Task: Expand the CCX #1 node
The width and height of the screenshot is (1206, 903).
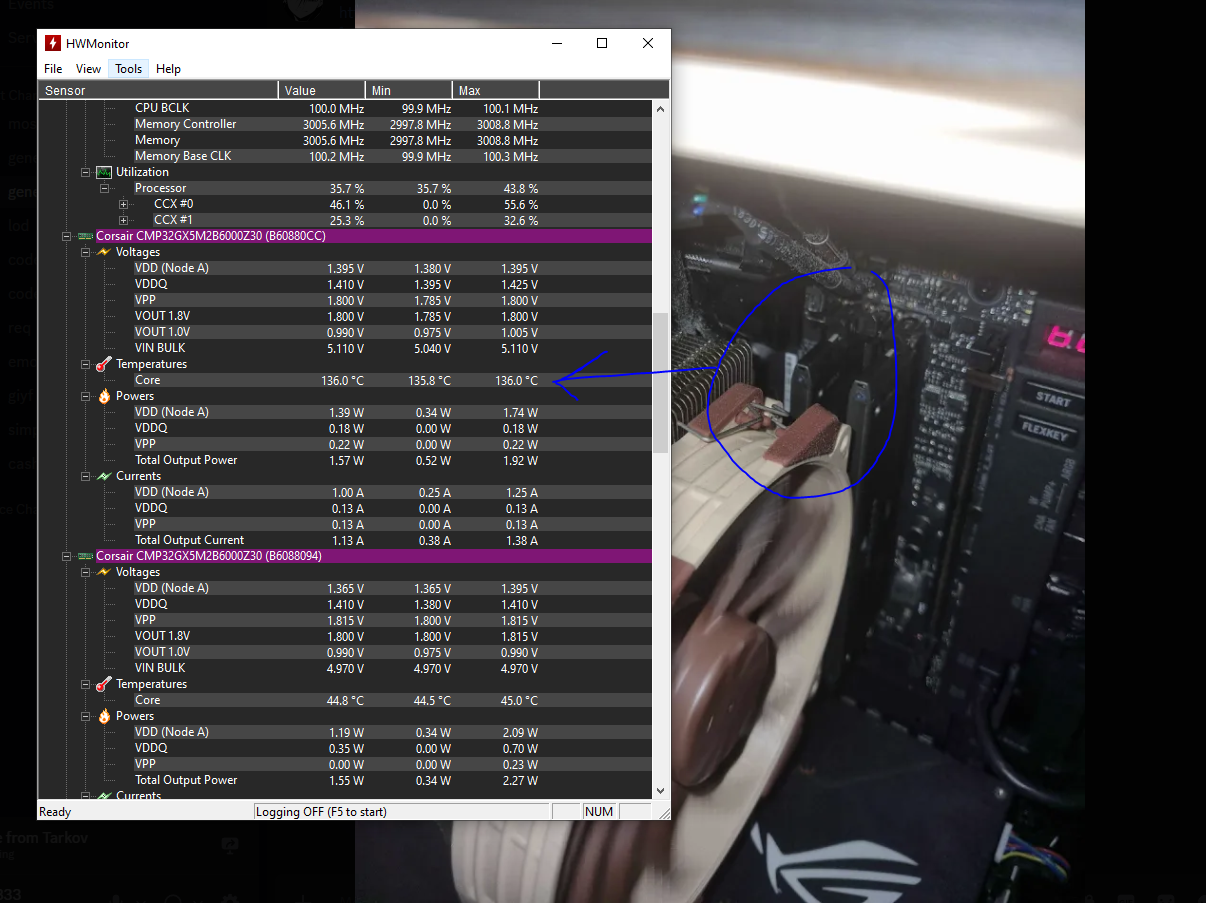Action: (124, 220)
